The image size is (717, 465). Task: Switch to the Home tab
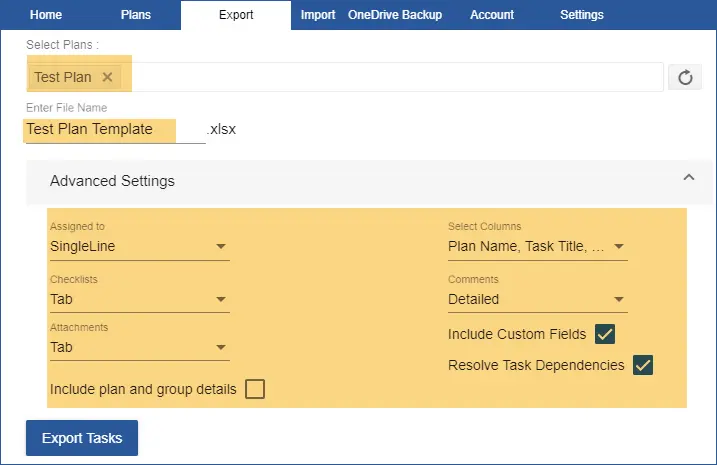[x=46, y=15]
